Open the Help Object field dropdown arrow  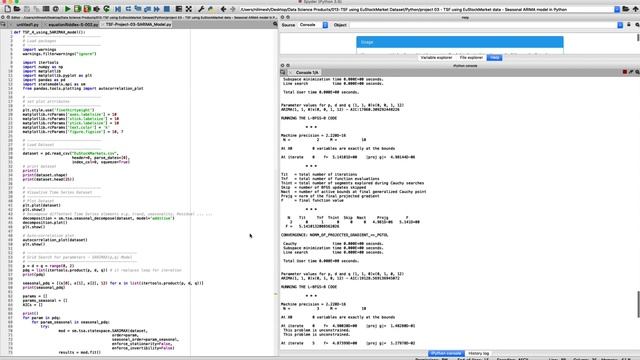coord(620,25)
